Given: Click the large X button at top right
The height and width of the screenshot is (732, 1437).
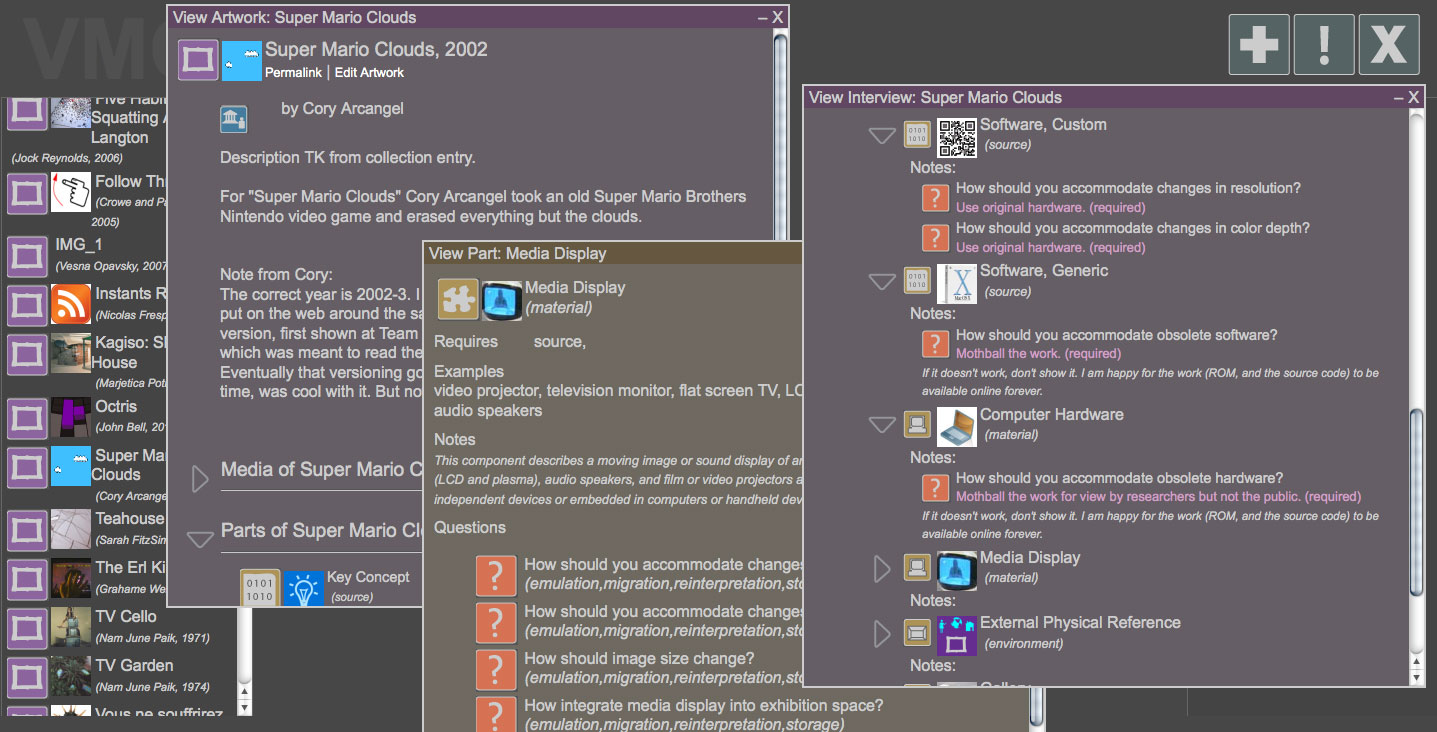Looking at the screenshot, I should 1389,45.
